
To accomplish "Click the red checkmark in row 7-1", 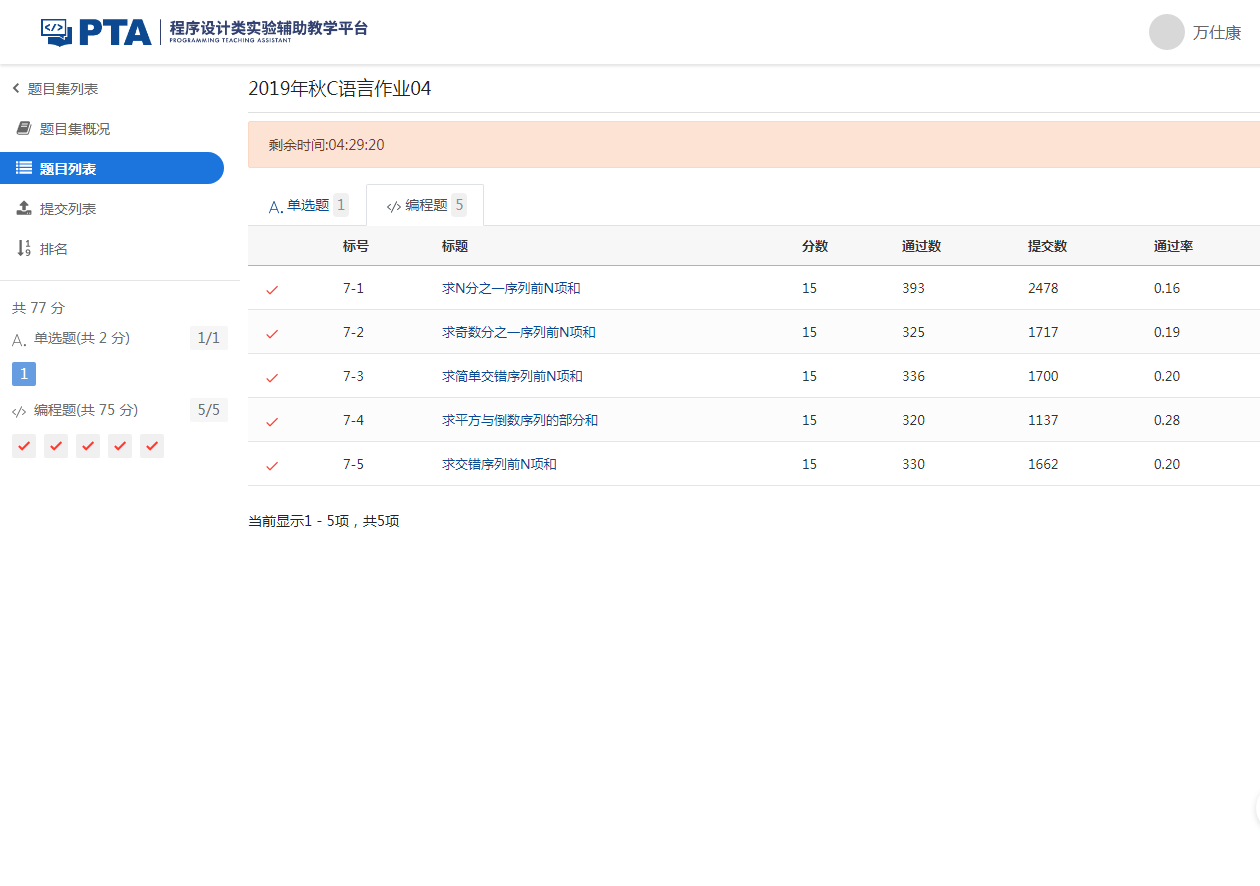I will 272,289.
